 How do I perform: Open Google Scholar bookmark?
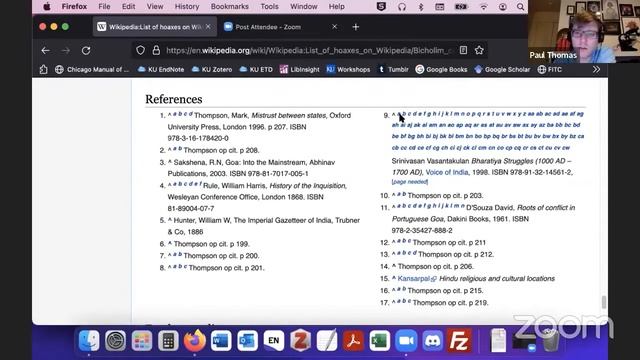[502, 69]
